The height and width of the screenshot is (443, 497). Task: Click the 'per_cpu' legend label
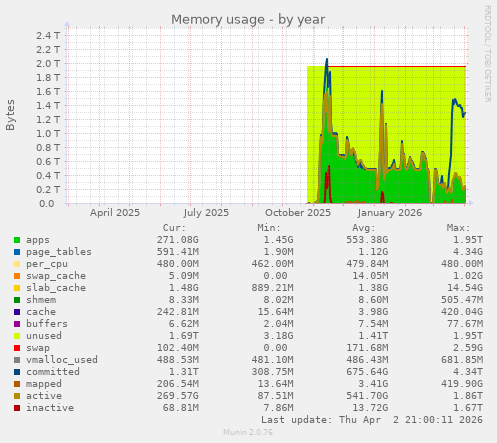(x=47, y=264)
